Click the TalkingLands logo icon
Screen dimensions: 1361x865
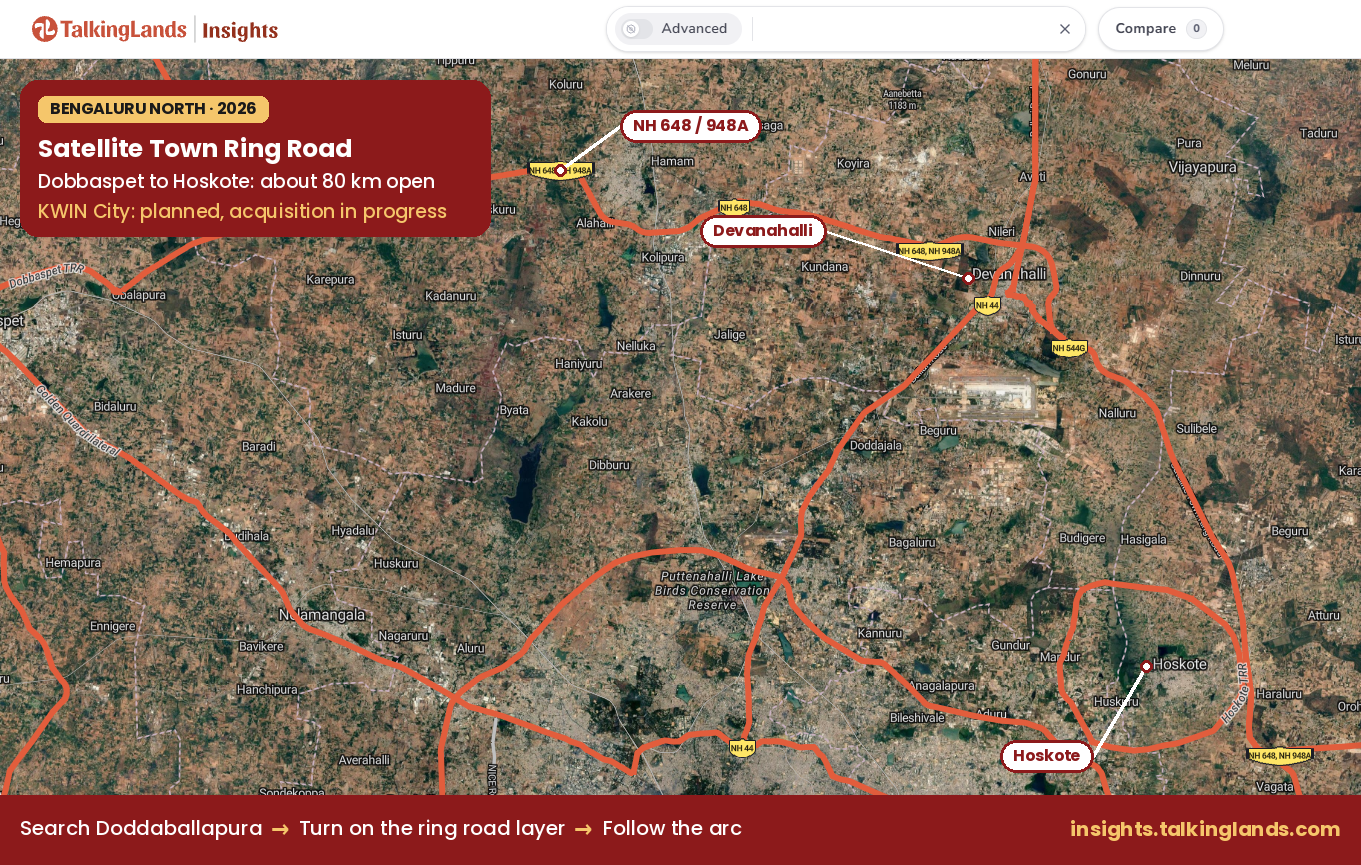pos(44,29)
